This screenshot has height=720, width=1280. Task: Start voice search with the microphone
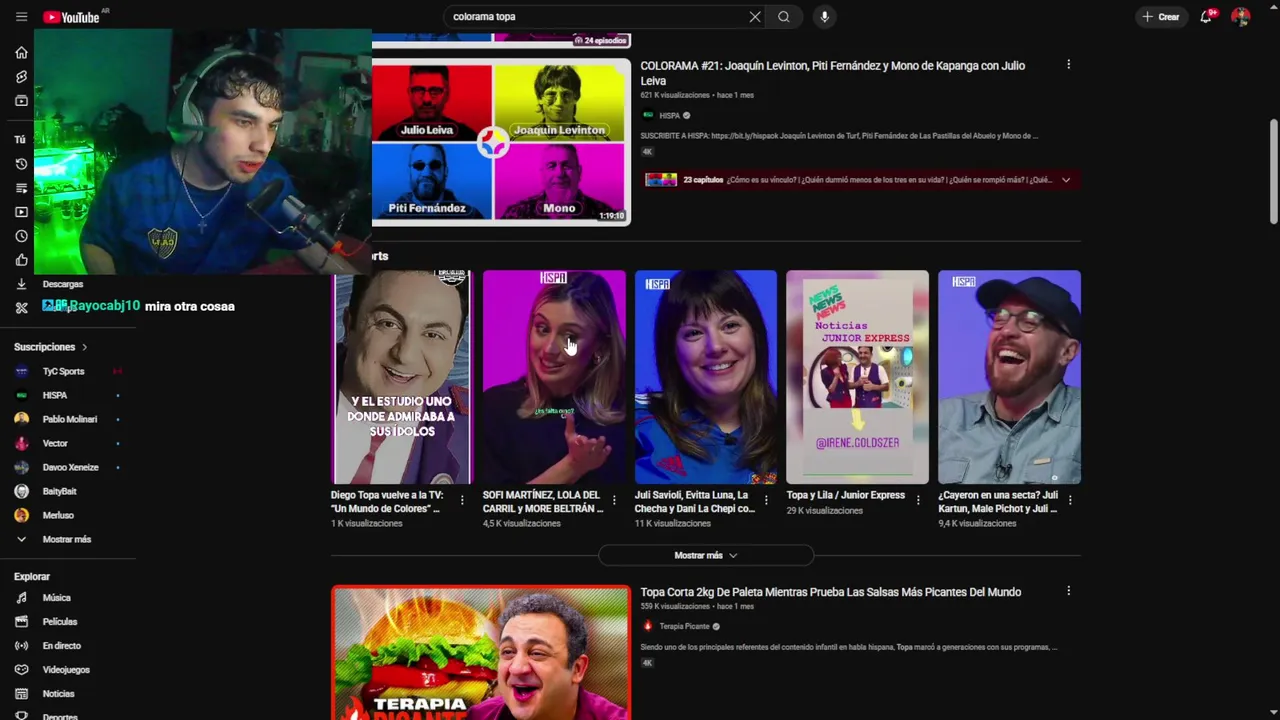coord(824,17)
